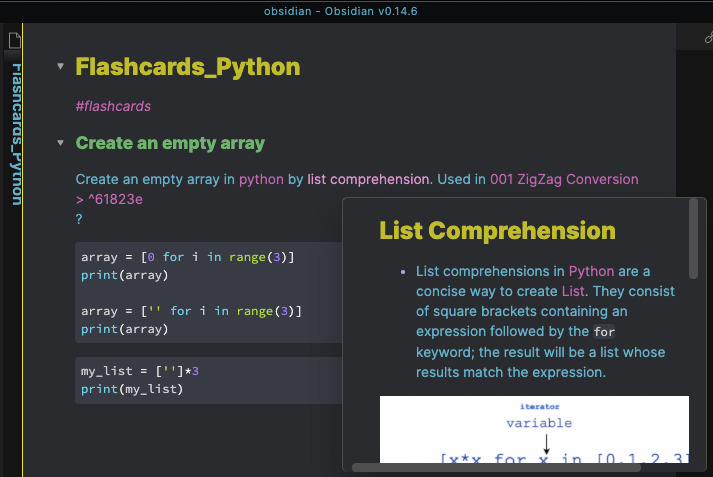713x477 pixels.
Task: Open Python link in hover preview
Action: tap(591, 271)
